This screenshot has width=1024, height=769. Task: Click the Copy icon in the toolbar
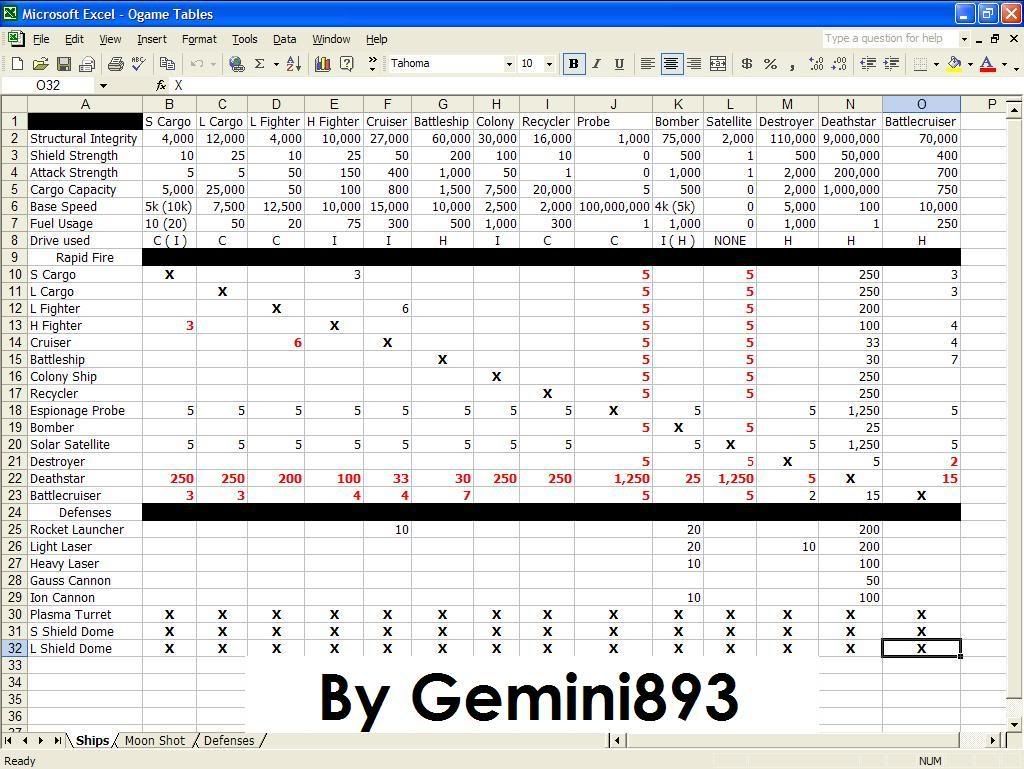167,63
